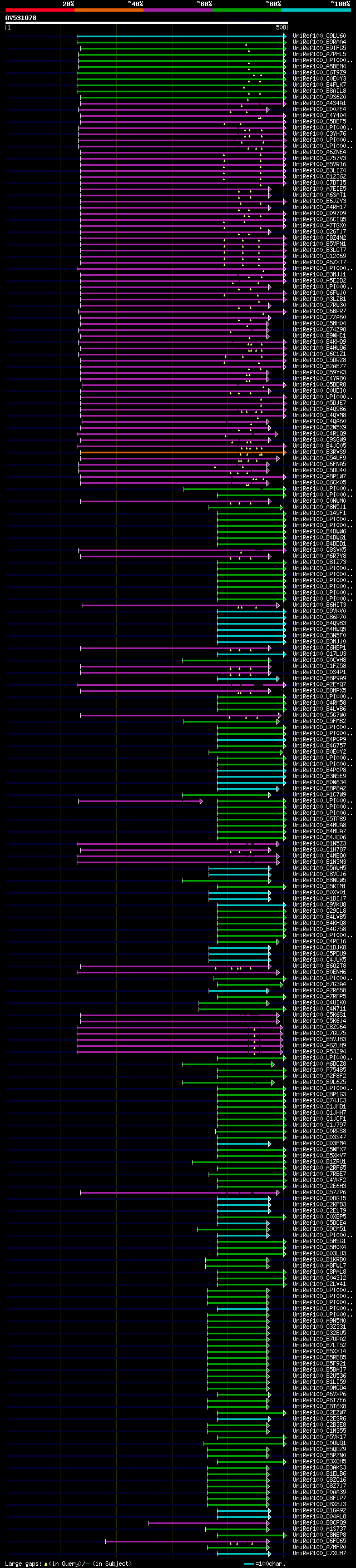Select the UniRef100_B3N5F0 label
This screenshot has width=356, height=1568.
click(x=319, y=635)
